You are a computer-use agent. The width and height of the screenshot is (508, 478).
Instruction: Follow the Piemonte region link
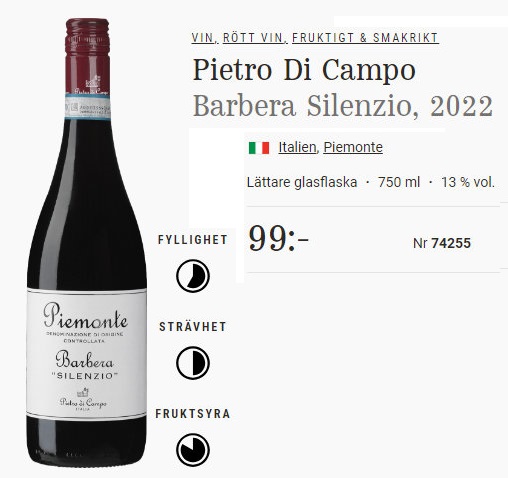[353, 147]
